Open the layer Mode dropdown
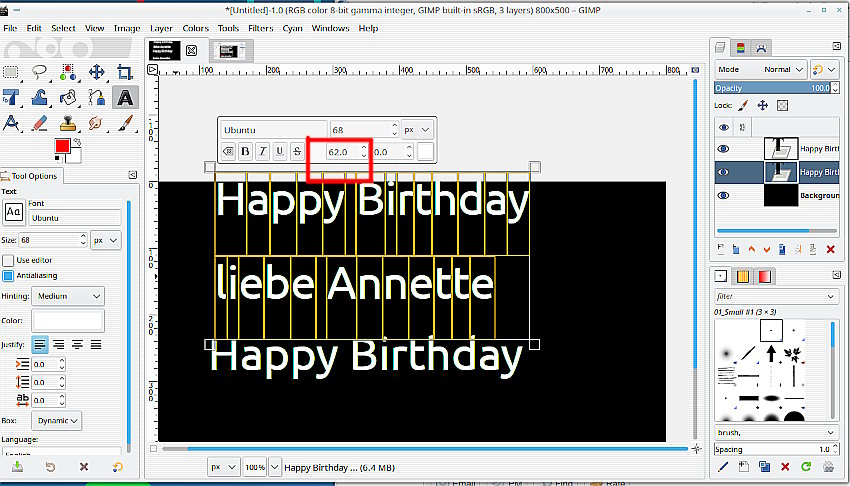This screenshot has height=486, width=850. pos(761,69)
